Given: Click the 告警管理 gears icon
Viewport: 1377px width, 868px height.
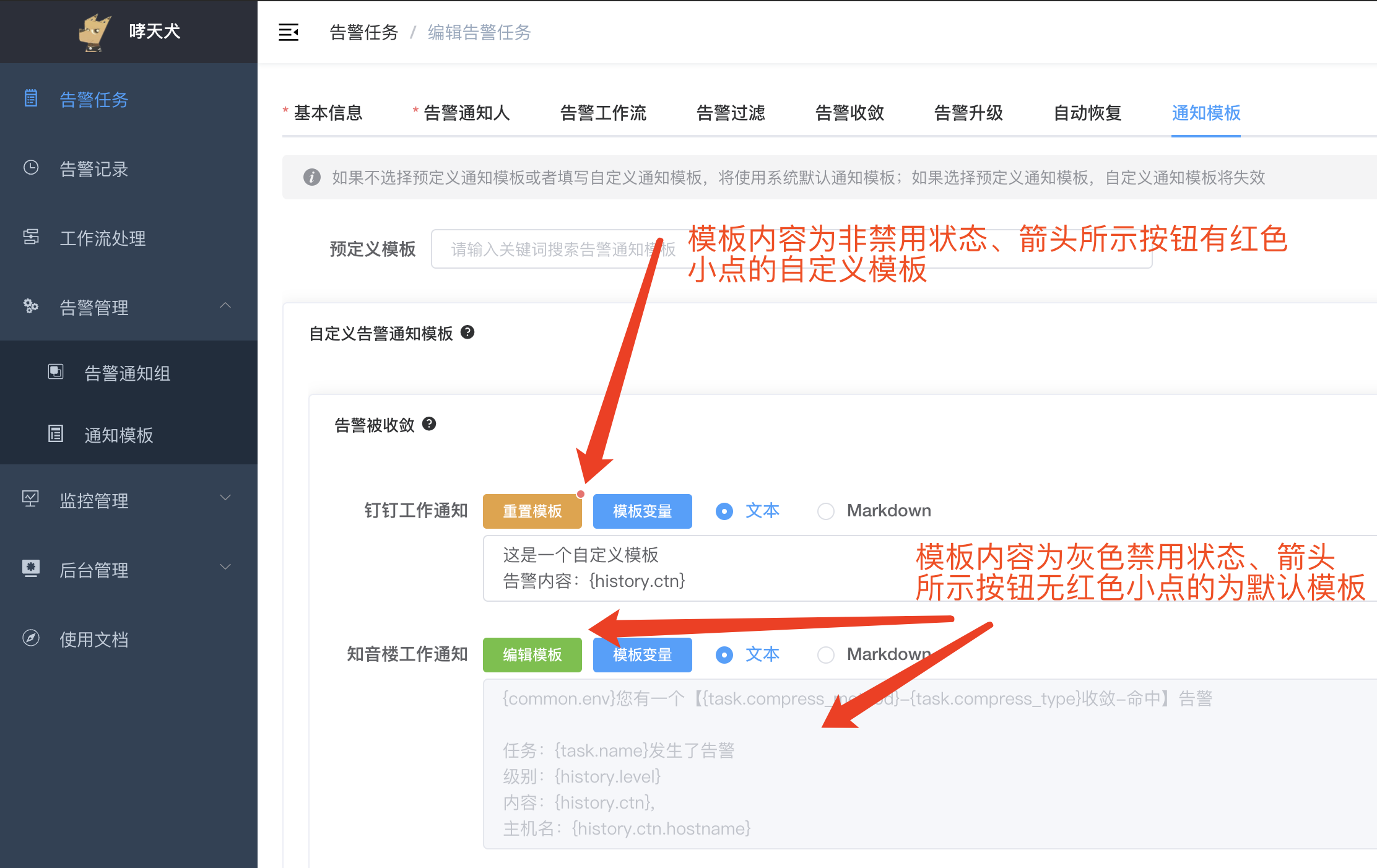Looking at the screenshot, I should pos(31,306).
